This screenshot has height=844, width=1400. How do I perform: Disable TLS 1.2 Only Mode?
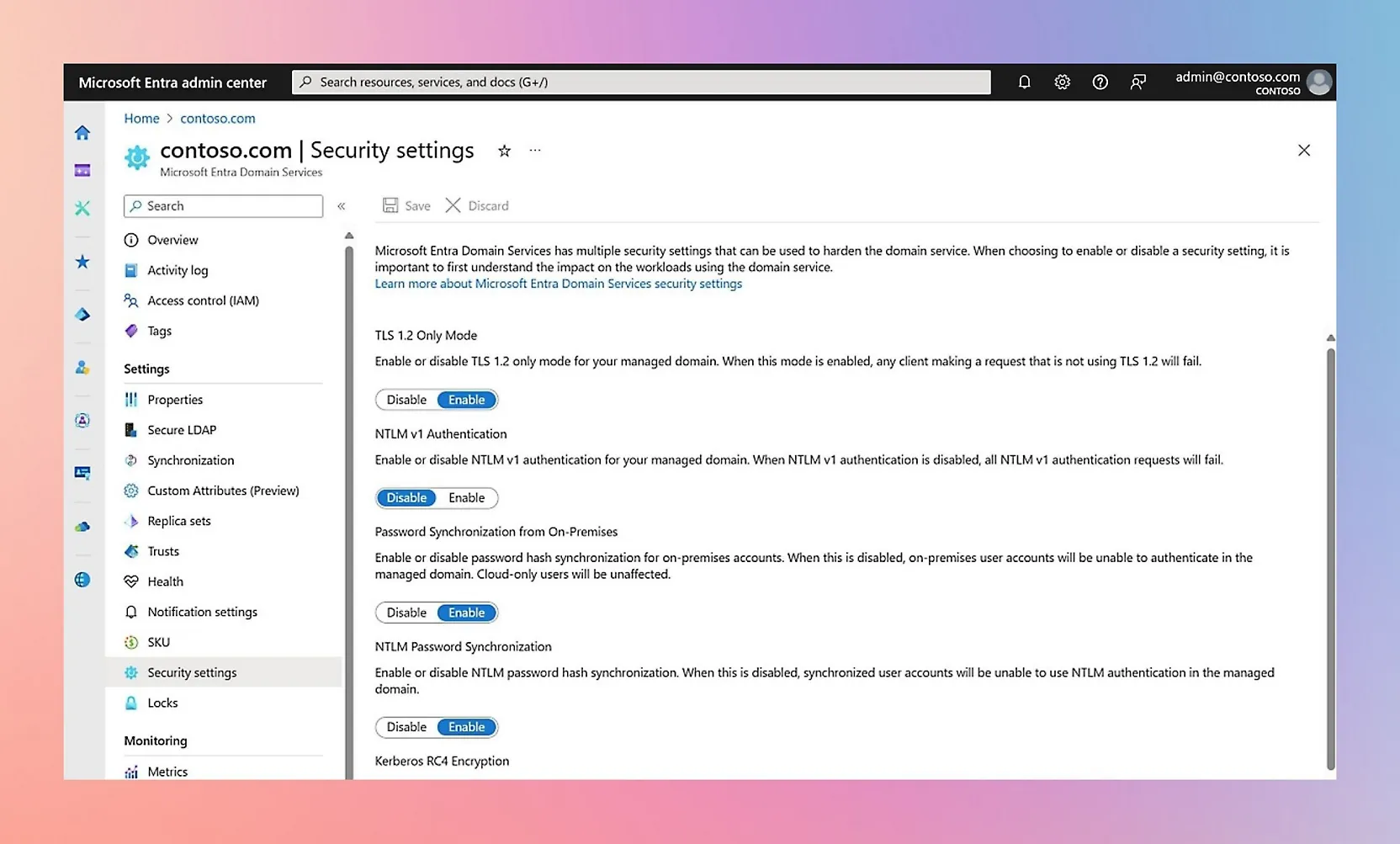click(x=406, y=400)
